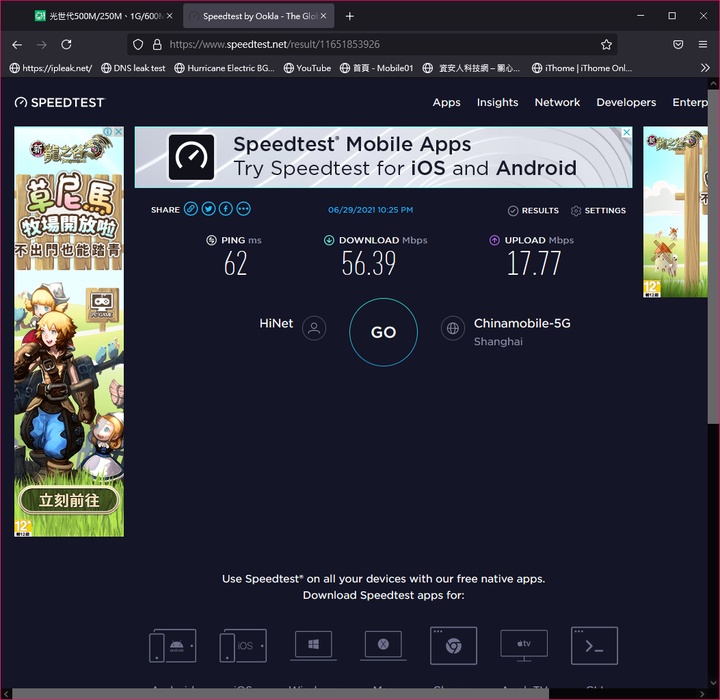Click the horizontal page scrollbar
This screenshot has height=700, width=720.
point(280,694)
